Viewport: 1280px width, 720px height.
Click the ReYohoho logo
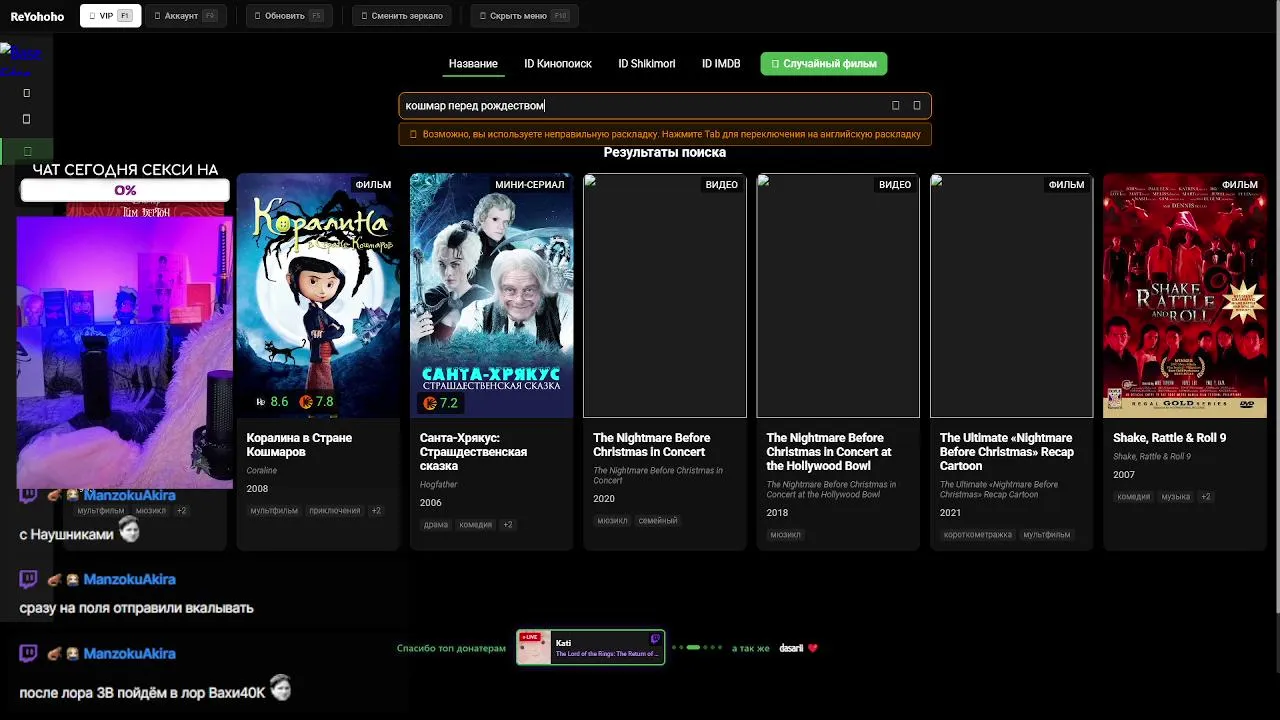(37, 16)
